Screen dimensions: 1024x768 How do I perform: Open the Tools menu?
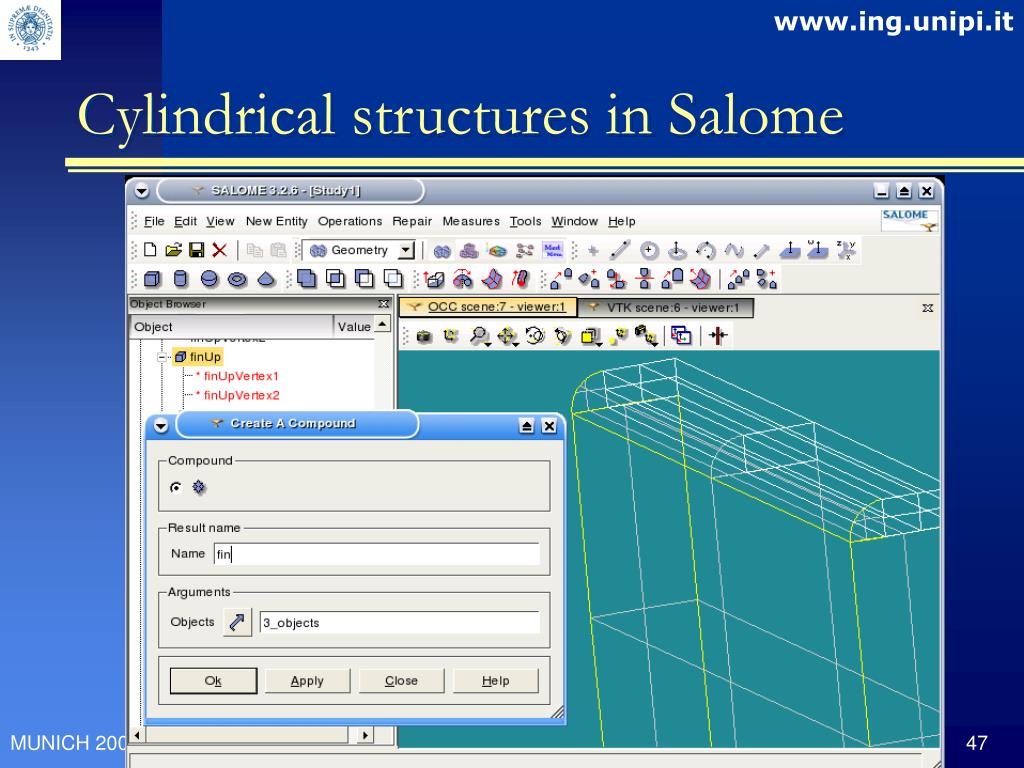pos(526,221)
